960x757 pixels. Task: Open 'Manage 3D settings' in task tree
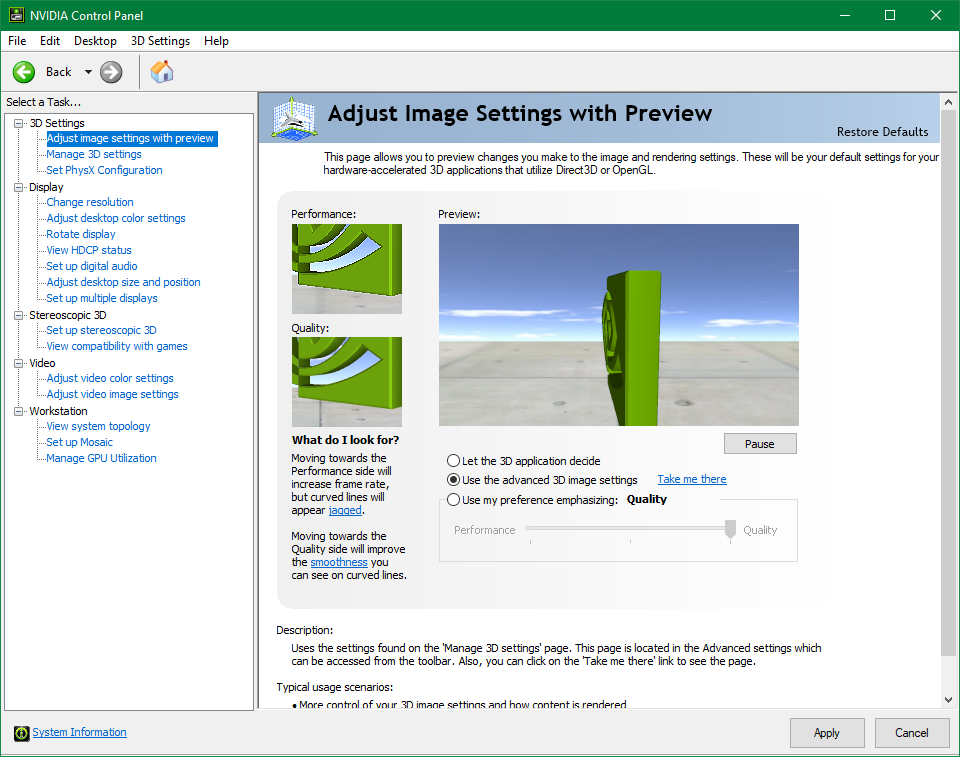[94, 154]
